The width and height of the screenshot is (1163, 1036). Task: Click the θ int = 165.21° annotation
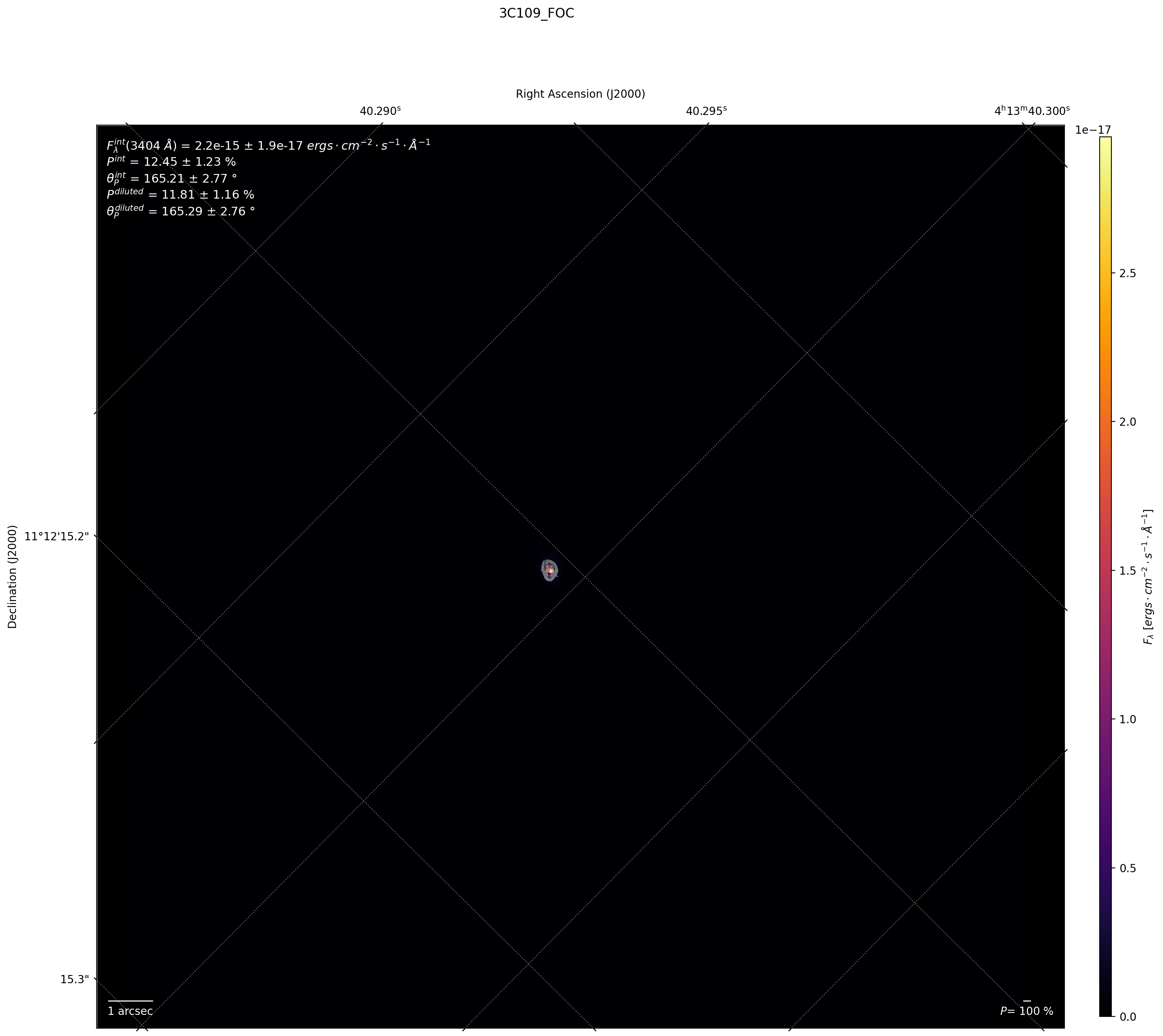tap(171, 179)
